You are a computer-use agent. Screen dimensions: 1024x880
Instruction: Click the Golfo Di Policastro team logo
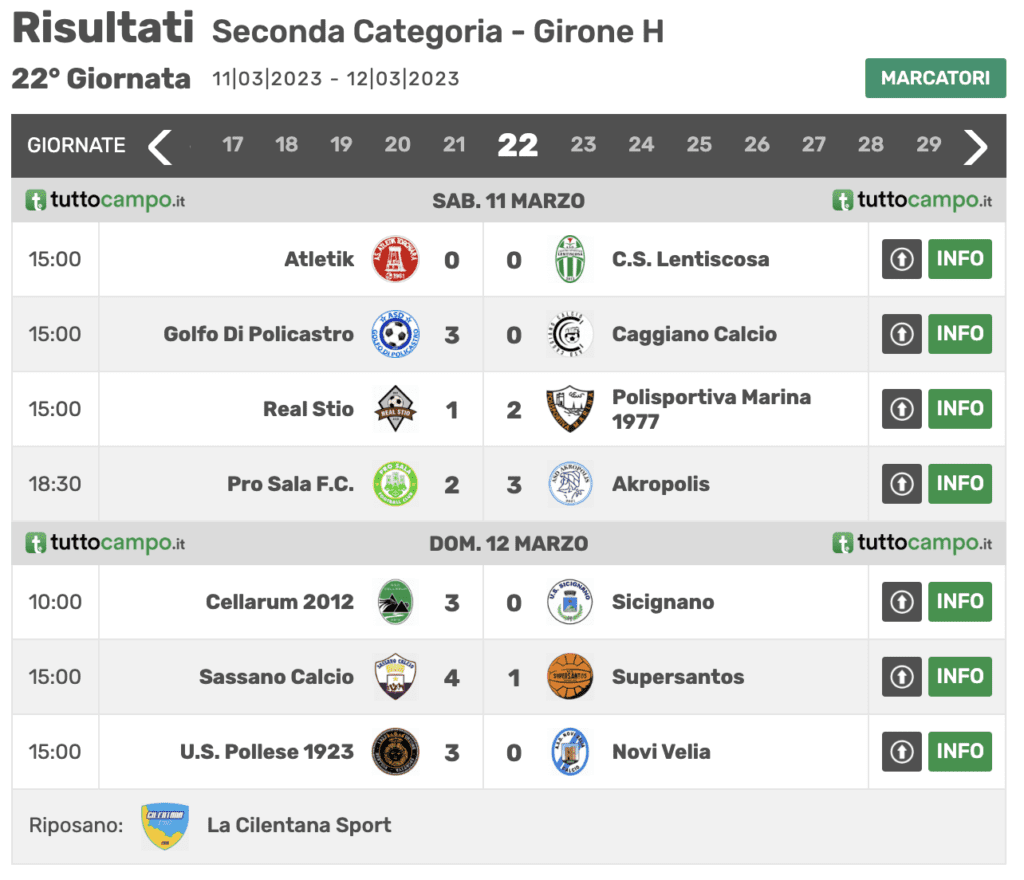coord(395,334)
